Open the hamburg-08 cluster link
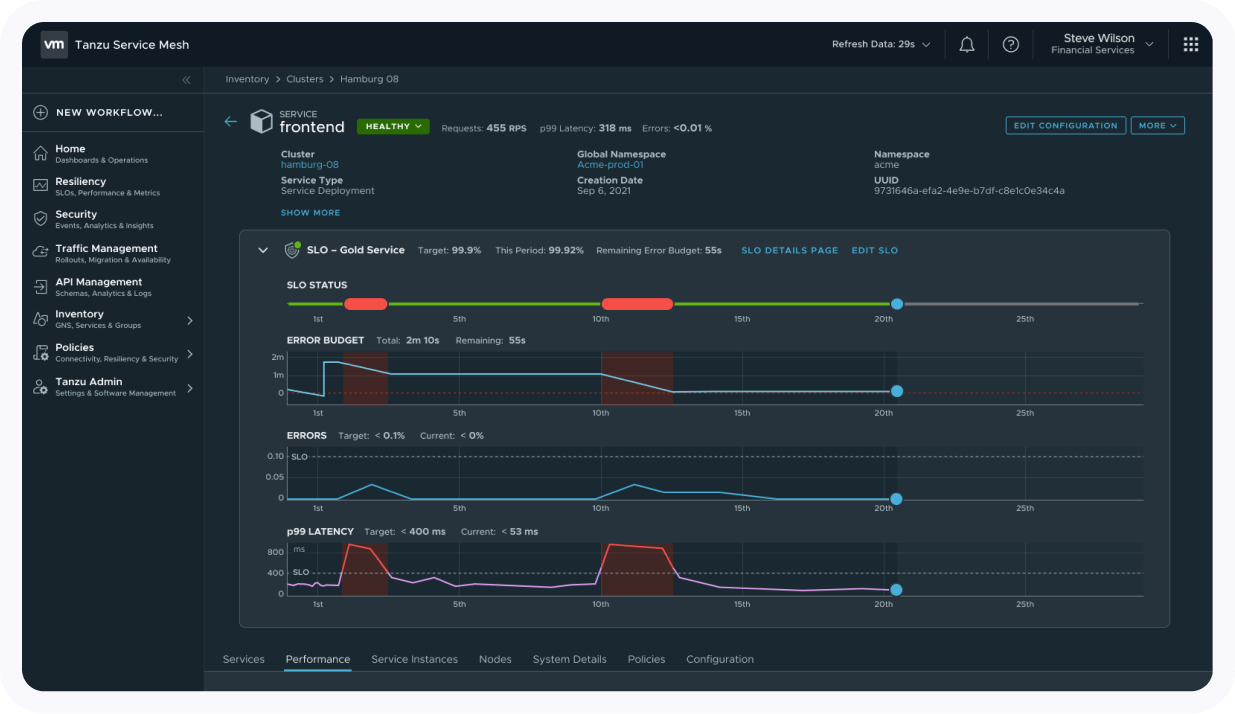 [310, 164]
